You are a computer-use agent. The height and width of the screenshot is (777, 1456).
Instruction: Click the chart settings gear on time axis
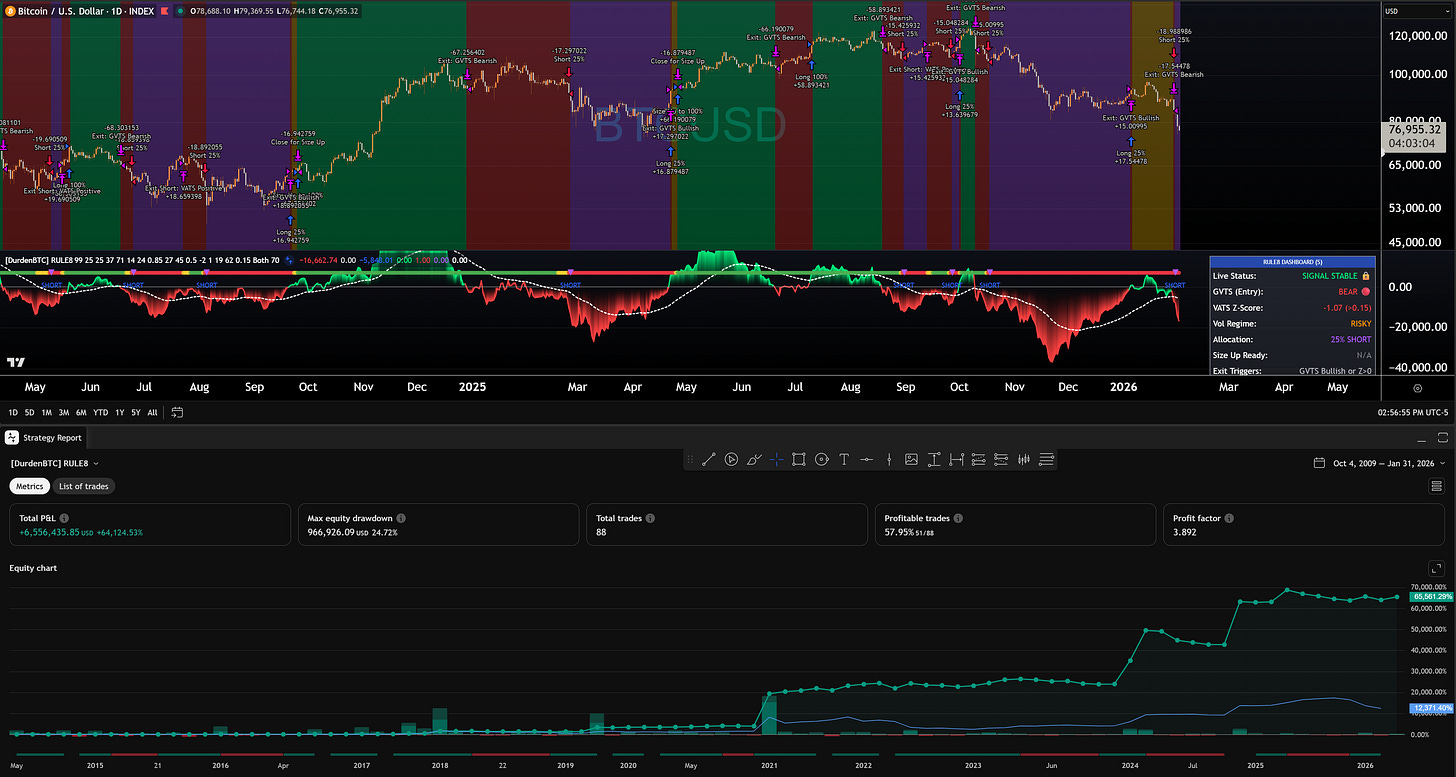(x=1418, y=387)
